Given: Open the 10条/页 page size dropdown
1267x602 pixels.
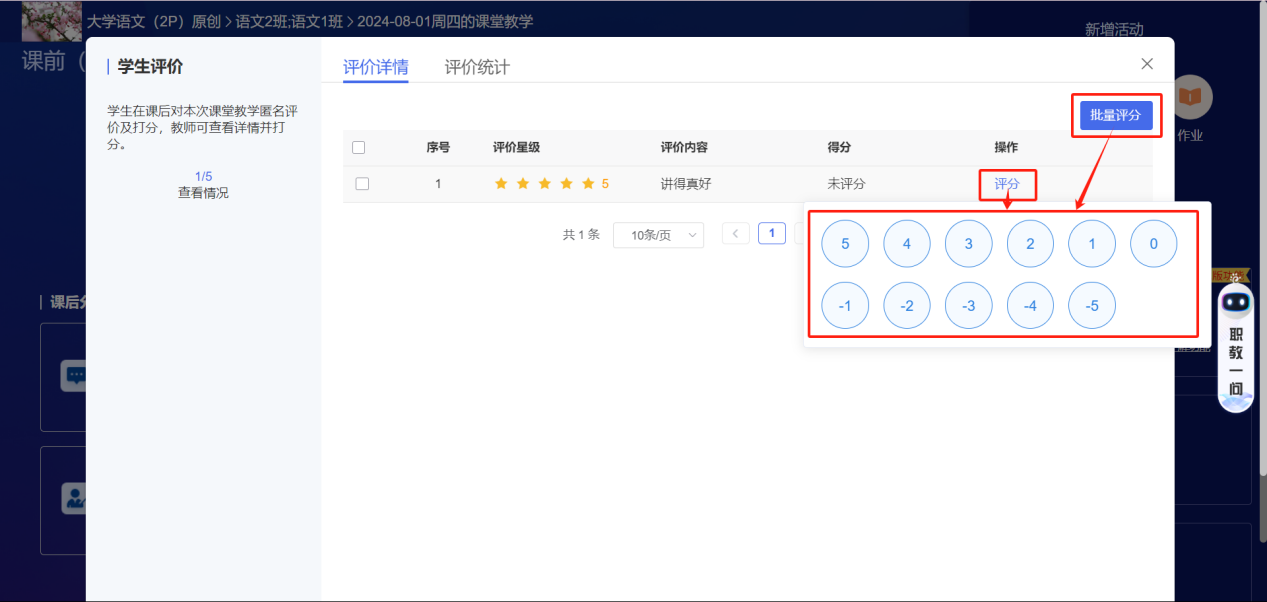Looking at the screenshot, I should click(x=658, y=234).
